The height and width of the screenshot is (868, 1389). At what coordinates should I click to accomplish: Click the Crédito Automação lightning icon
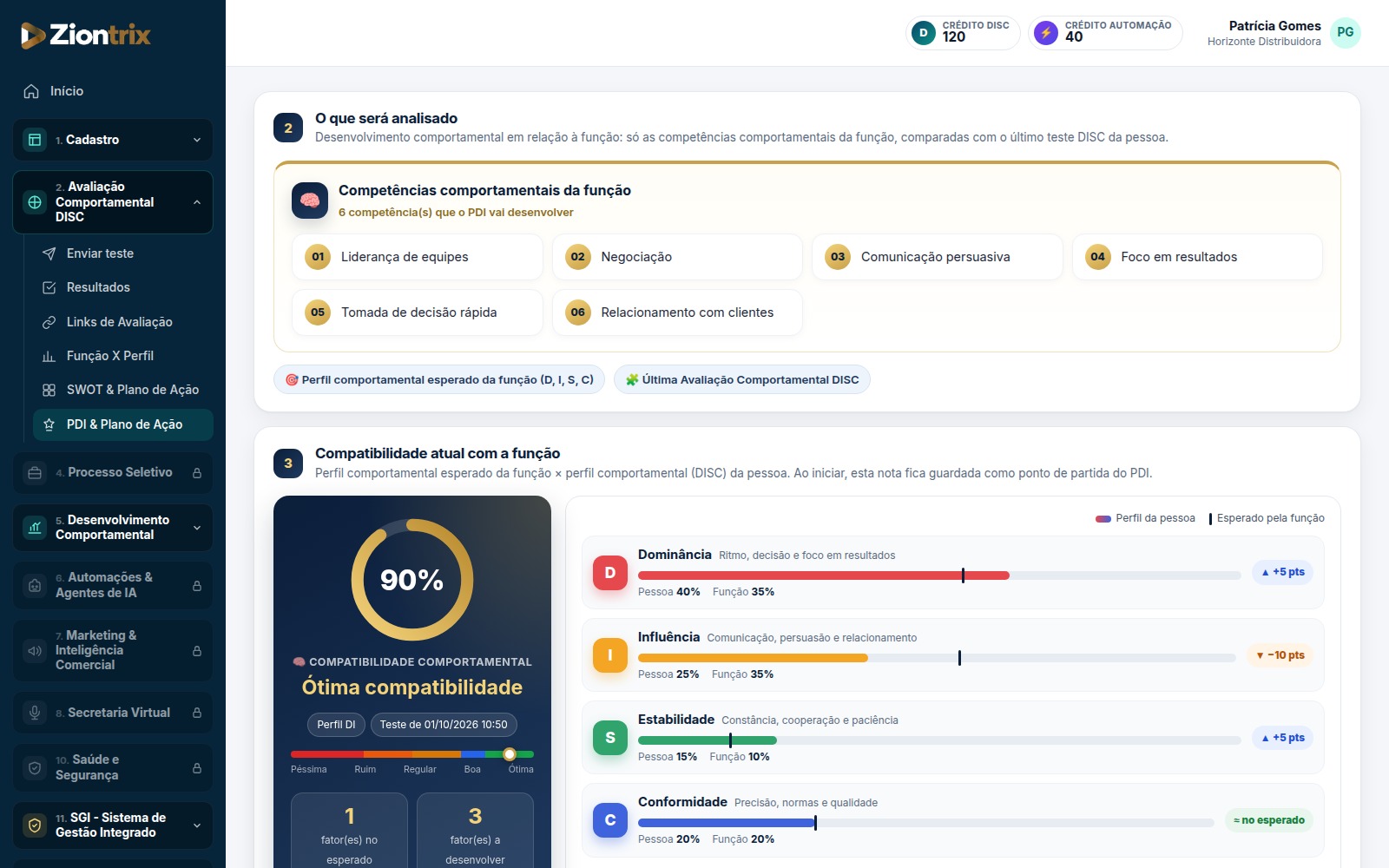point(1046,33)
